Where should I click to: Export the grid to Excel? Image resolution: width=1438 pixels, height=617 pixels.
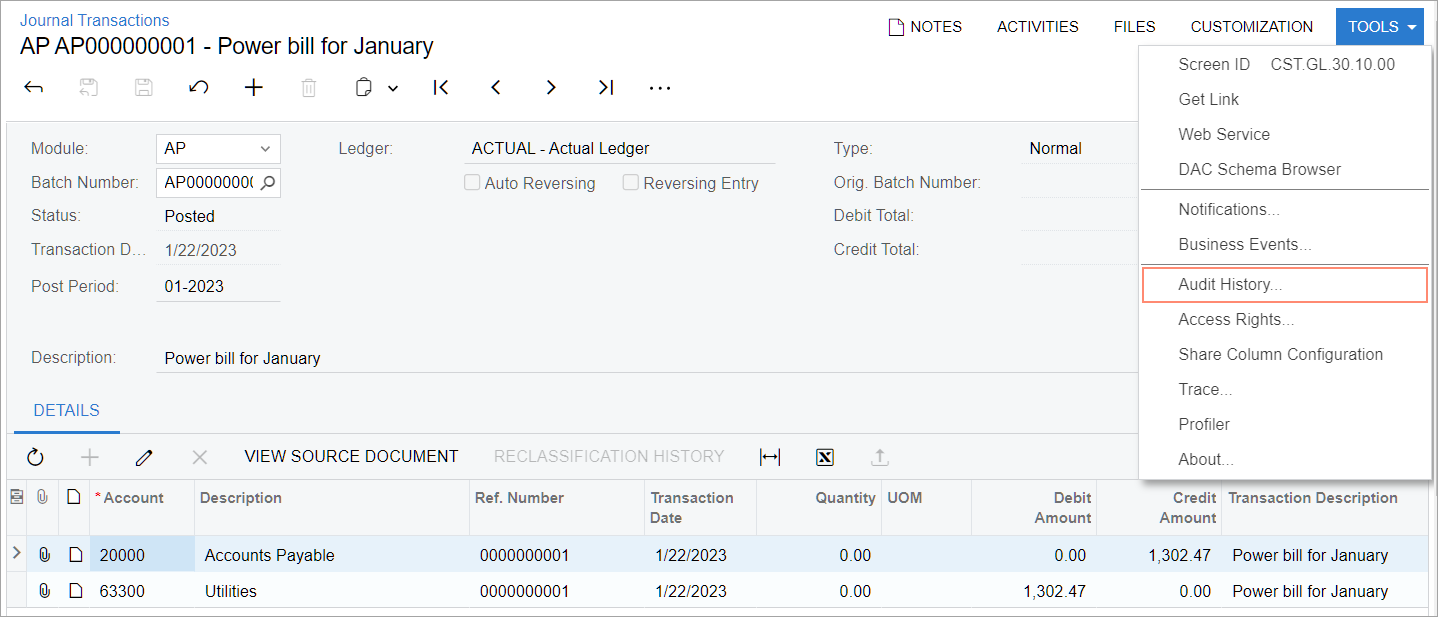pyautogui.click(x=825, y=457)
